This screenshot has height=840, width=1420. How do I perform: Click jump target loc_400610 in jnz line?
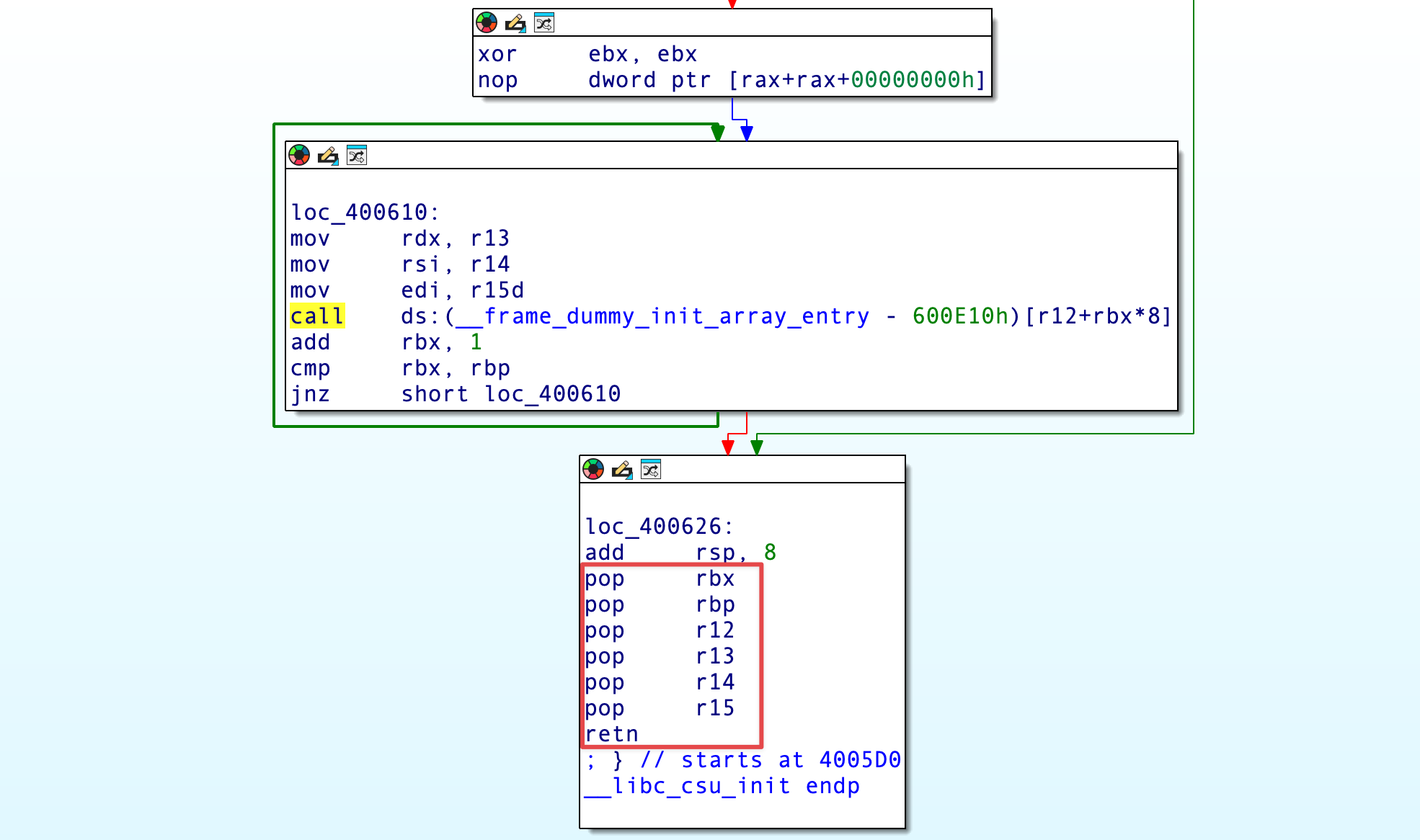coord(552,394)
